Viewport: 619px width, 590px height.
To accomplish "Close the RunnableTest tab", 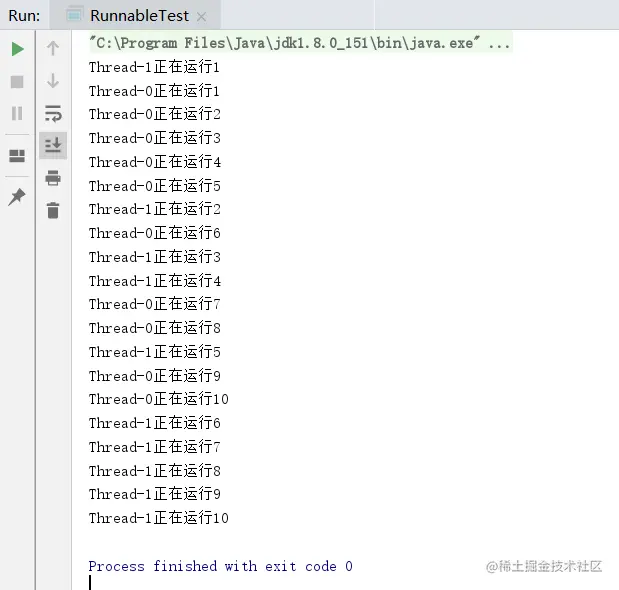I will (x=202, y=17).
